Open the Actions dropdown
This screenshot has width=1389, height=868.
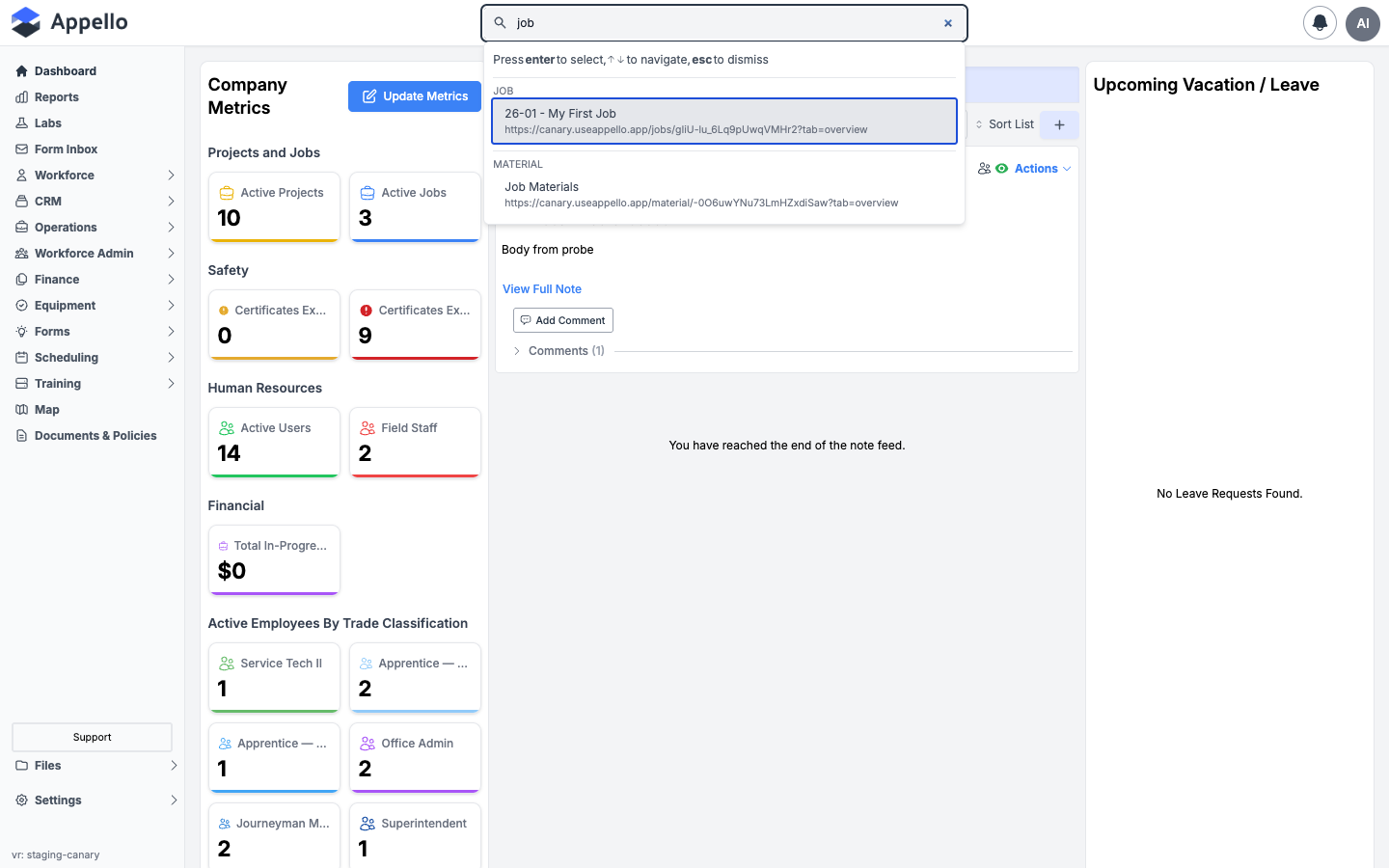click(x=1042, y=169)
